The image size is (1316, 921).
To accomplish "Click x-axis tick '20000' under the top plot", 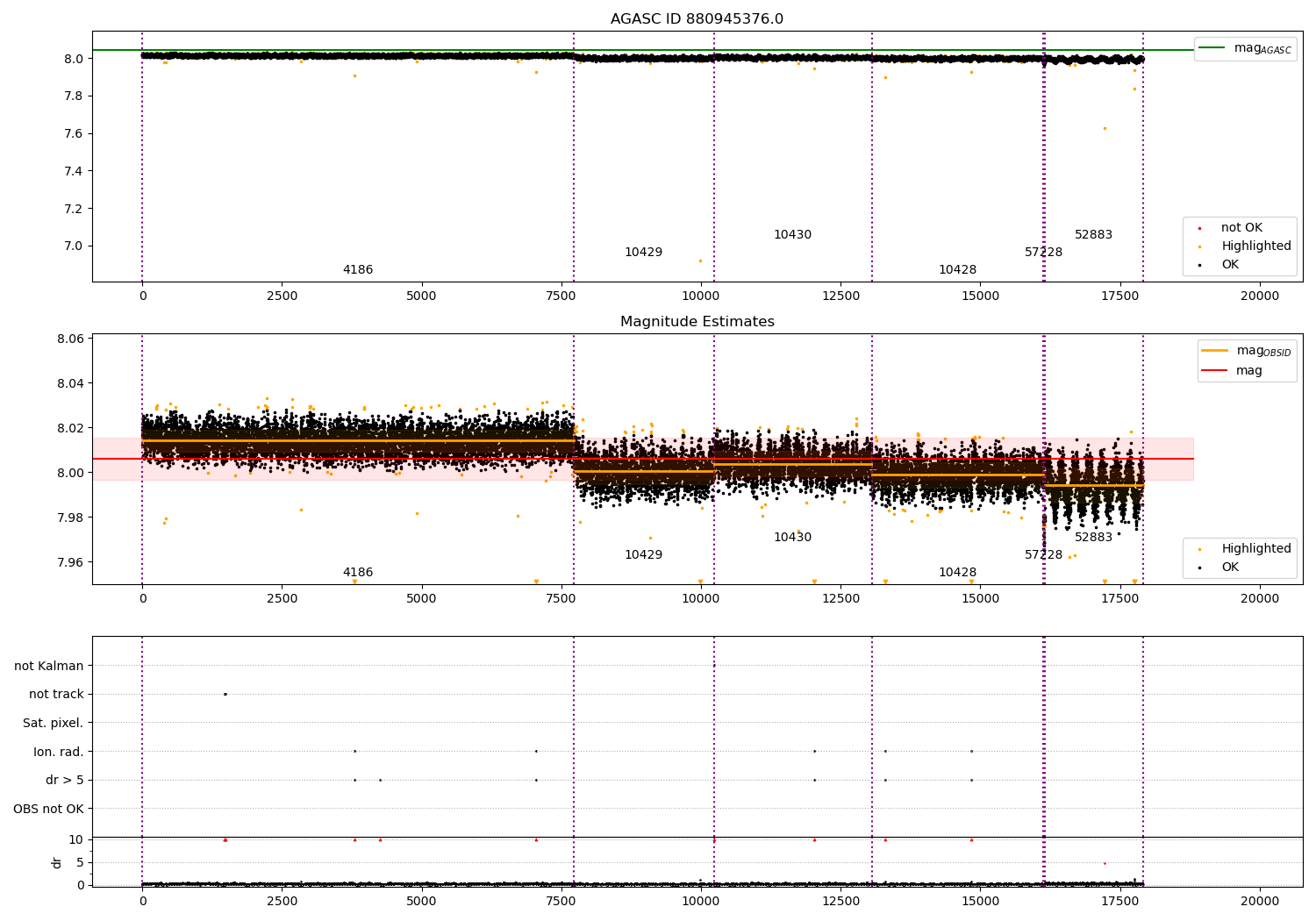I will (x=1260, y=296).
